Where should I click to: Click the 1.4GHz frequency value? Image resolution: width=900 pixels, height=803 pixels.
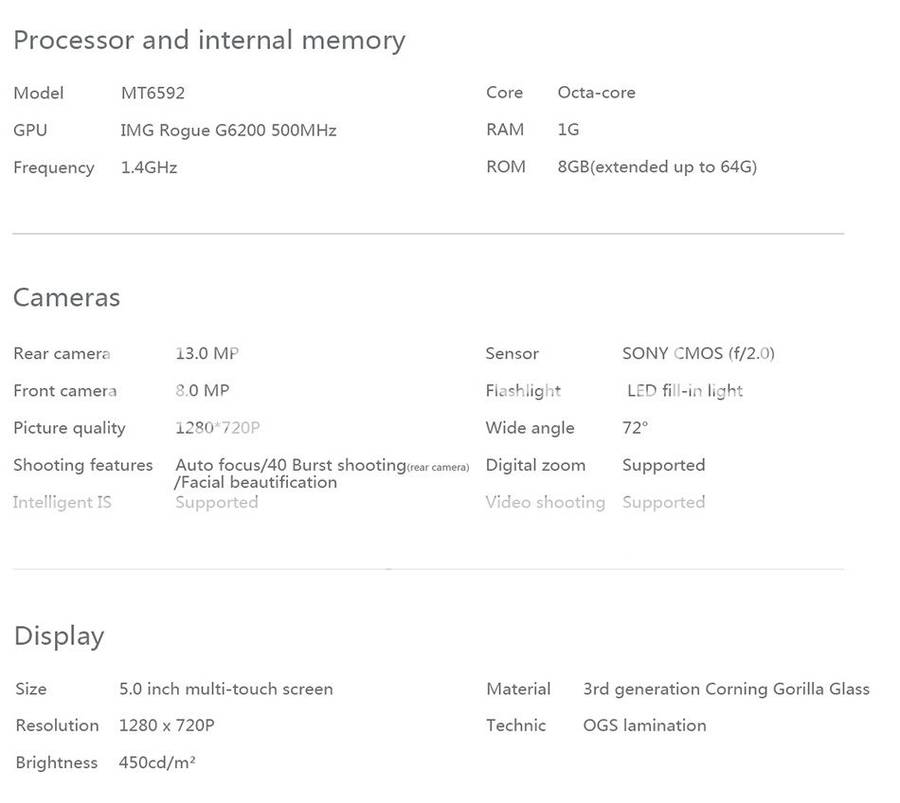148,167
